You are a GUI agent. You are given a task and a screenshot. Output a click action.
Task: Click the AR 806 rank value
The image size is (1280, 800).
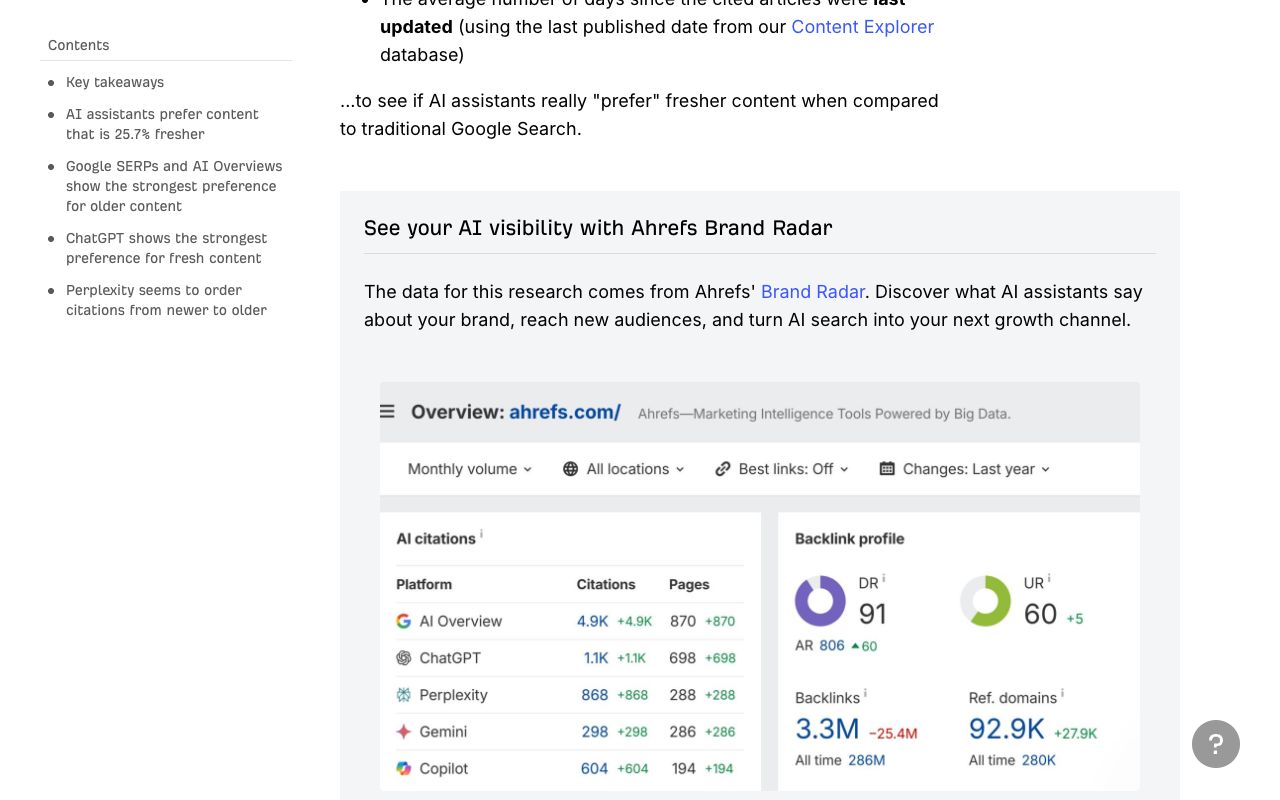coord(832,646)
